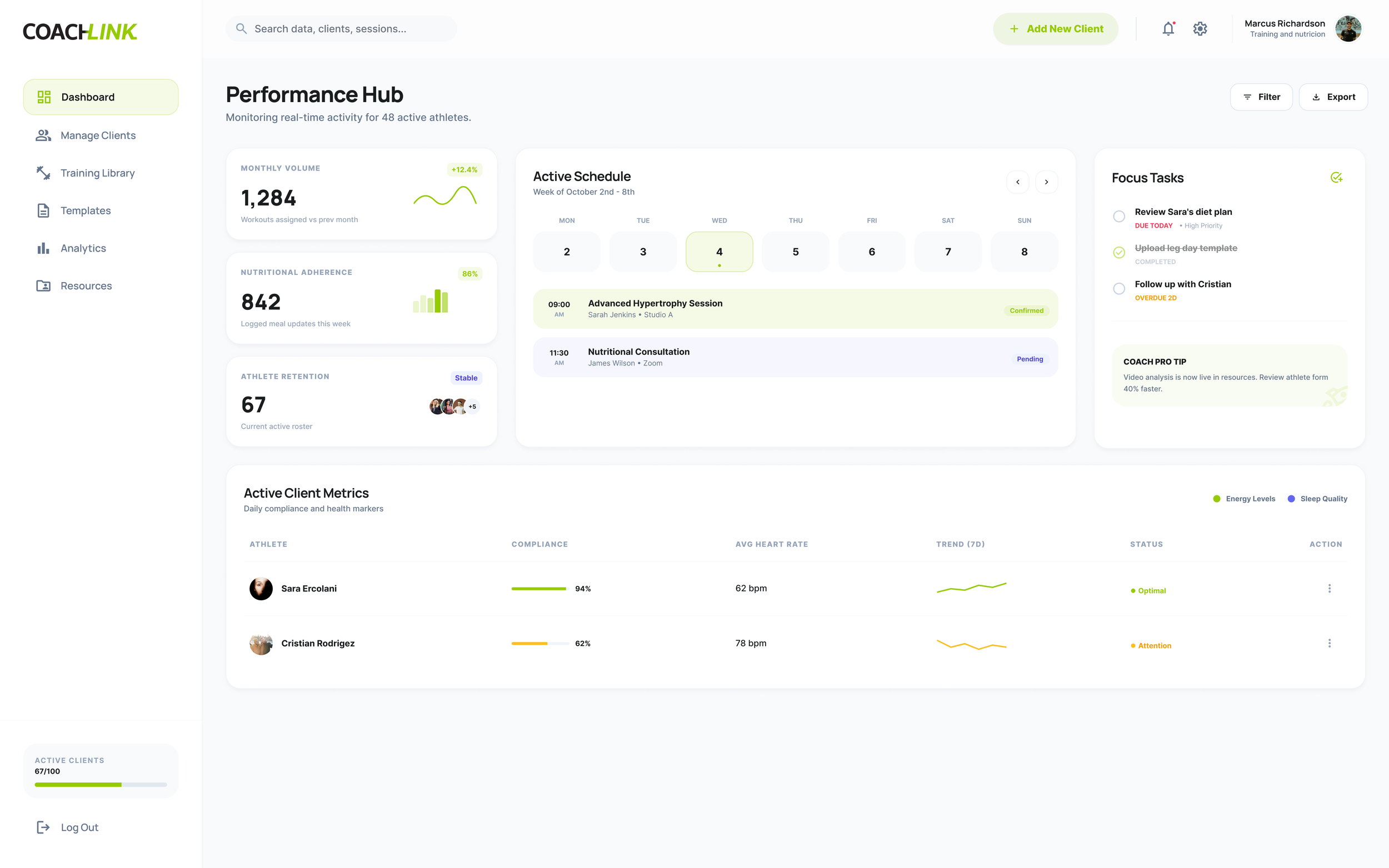The height and width of the screenshot is (868, 1389).
Task: Click the Active Clients progress bar
Action: point(101,784)
